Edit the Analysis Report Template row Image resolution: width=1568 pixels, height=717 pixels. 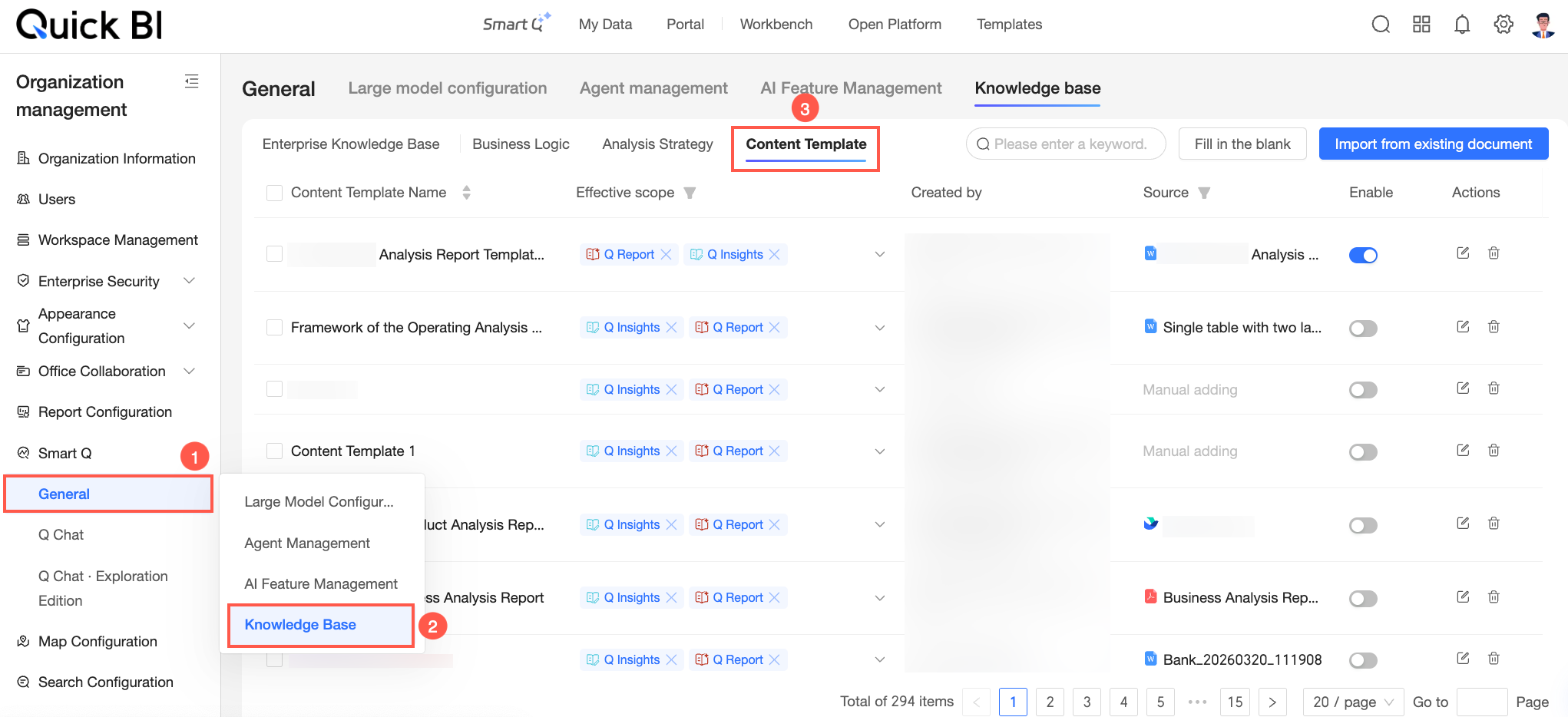tap(1463, 253)
